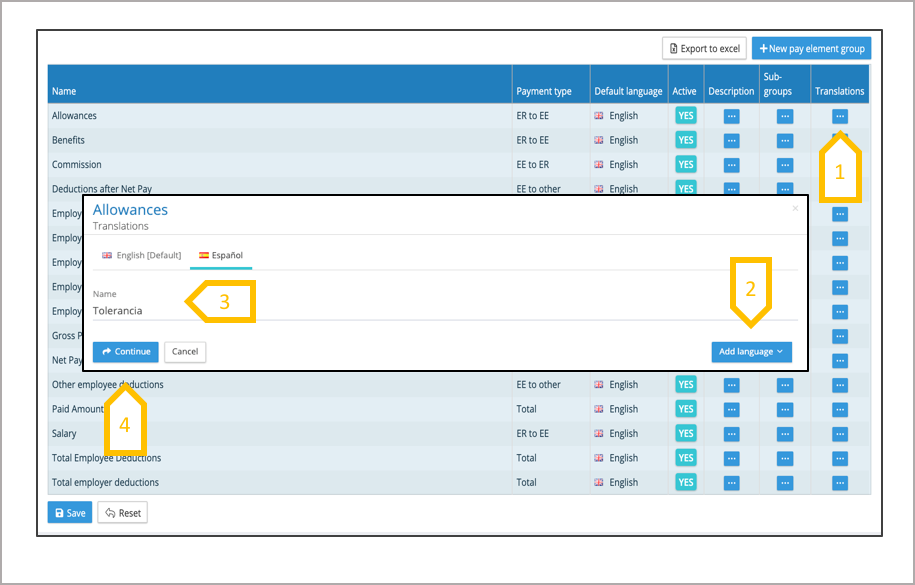The image size is (915, 585).
Task: Switch to the English [Default] tab
Action: coord(142,256)
